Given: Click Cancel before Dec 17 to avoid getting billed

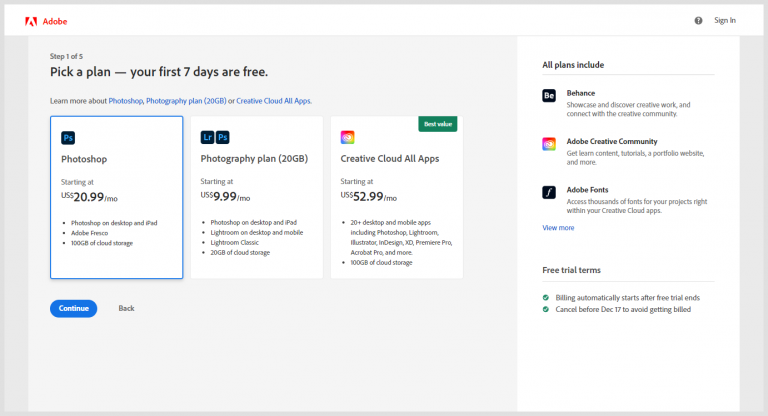Looking at the screenshot, I should [x=624, y=310].
